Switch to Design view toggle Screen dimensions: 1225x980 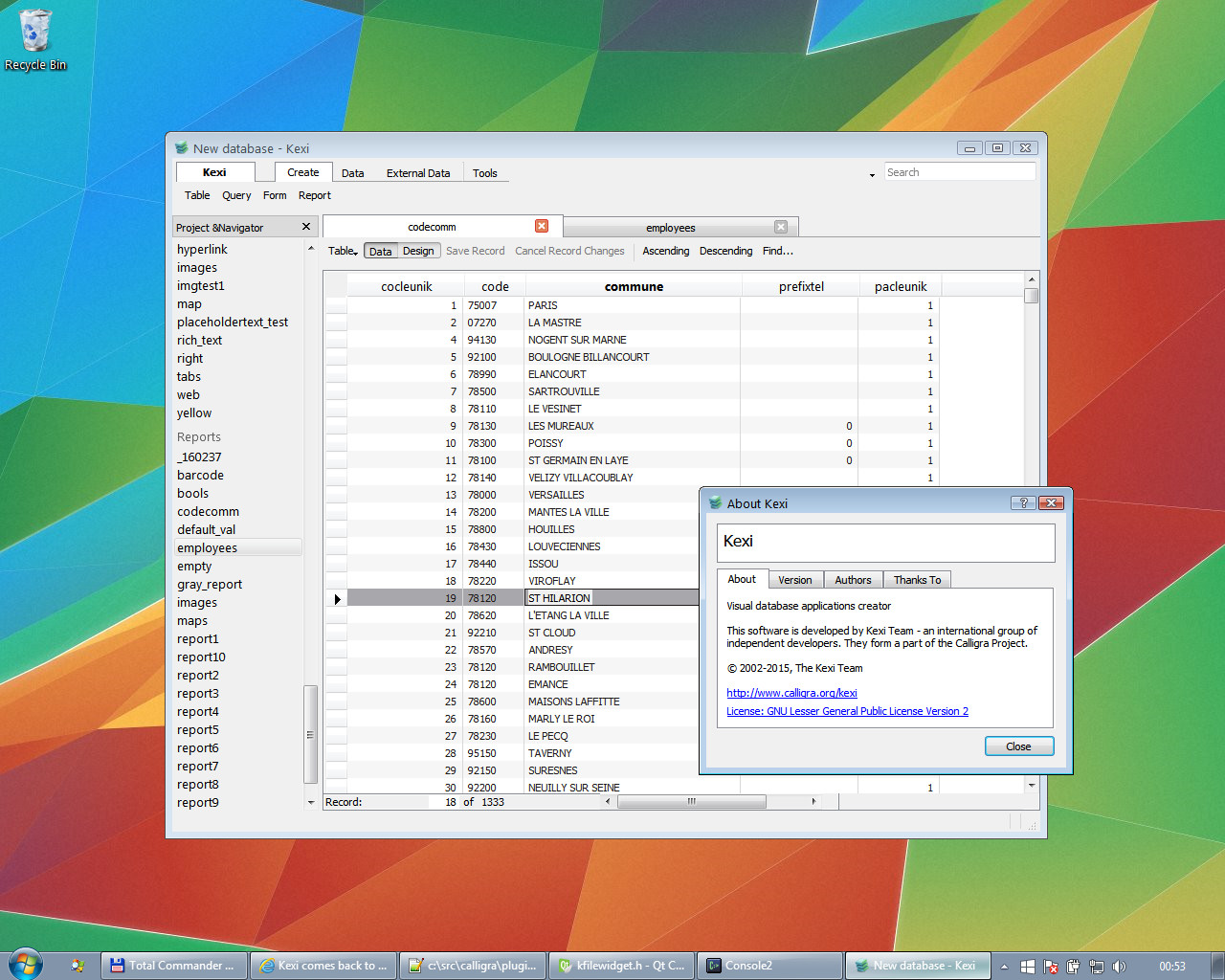[418, 251]
